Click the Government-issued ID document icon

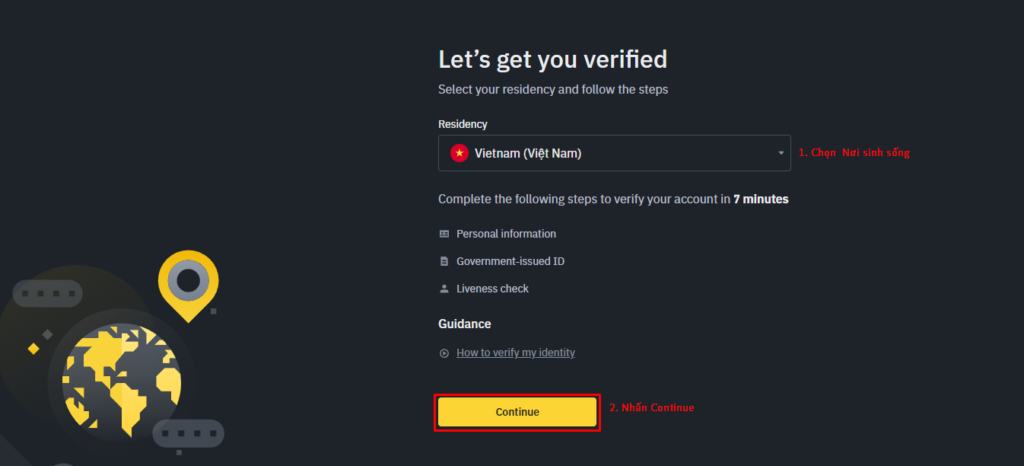pyautogui.click(x=444, y=261)
